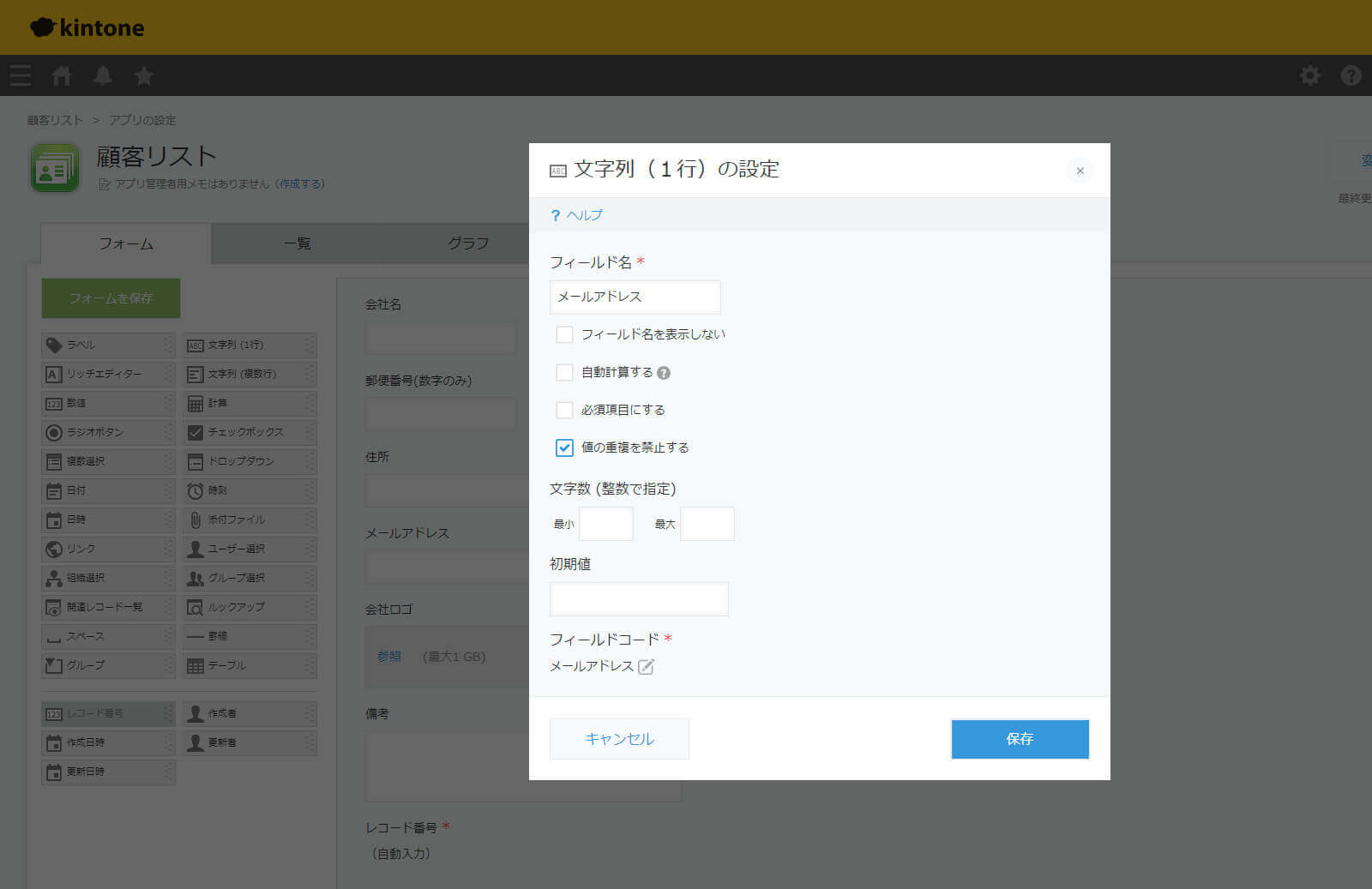Click the 初期値 input field
This screenshot has height=889, width=1372.
pyautogui.click(x=639, y=598)
